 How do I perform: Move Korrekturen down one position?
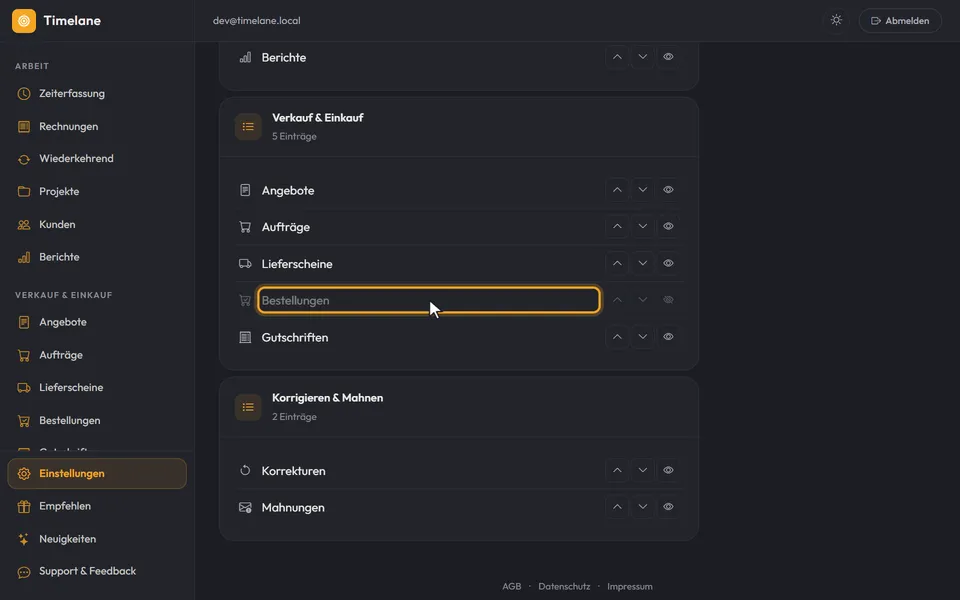[642, 470]
